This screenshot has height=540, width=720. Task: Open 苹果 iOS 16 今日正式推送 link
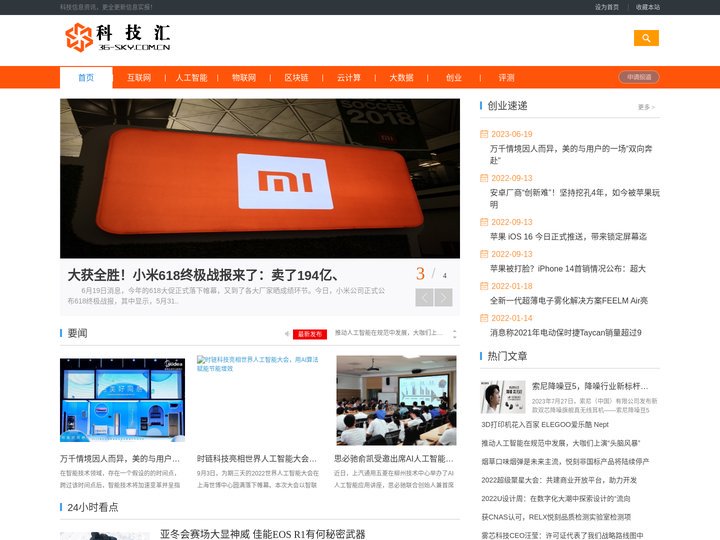(568, 236)
